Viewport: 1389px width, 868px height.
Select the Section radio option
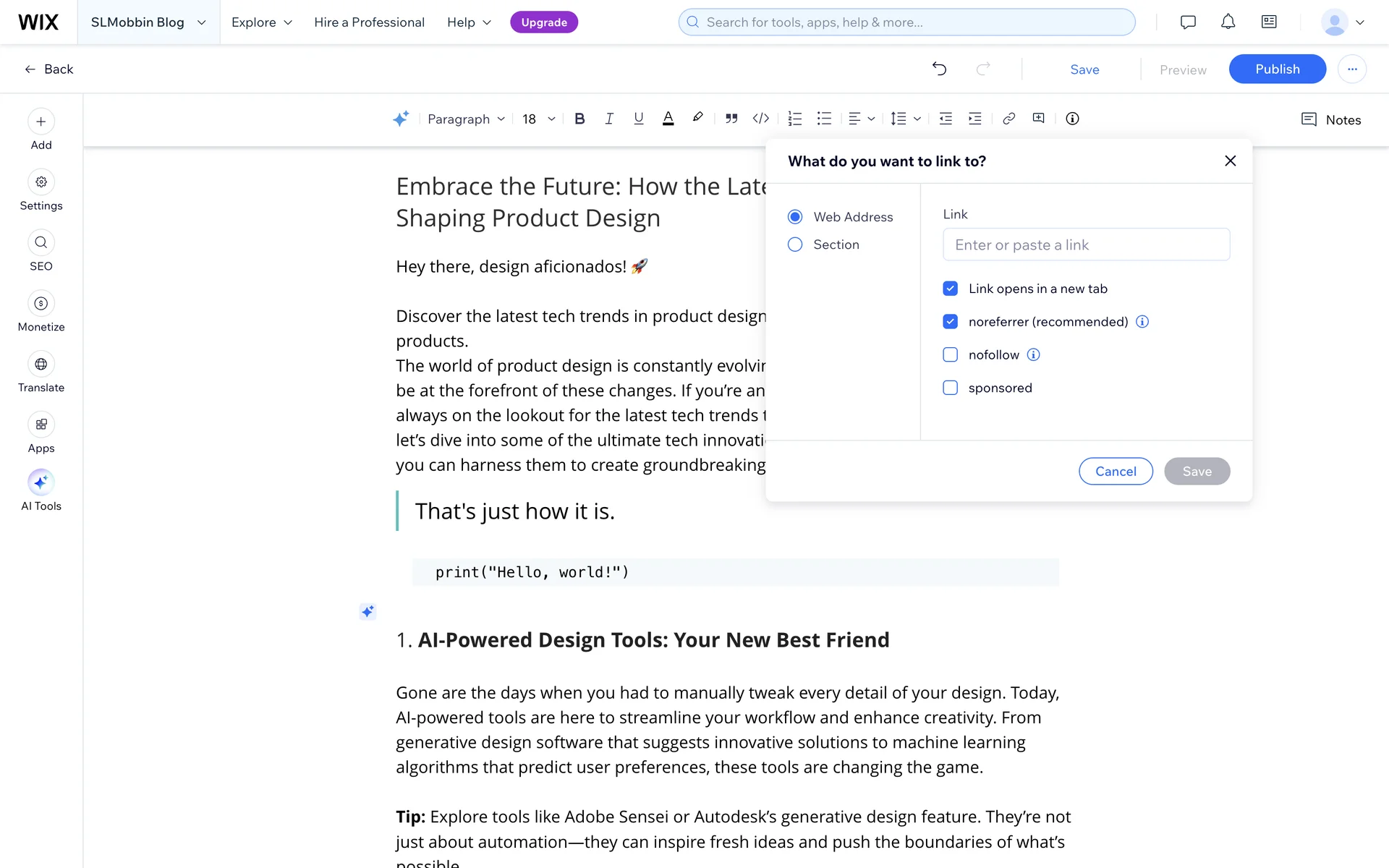click(795, 244)
